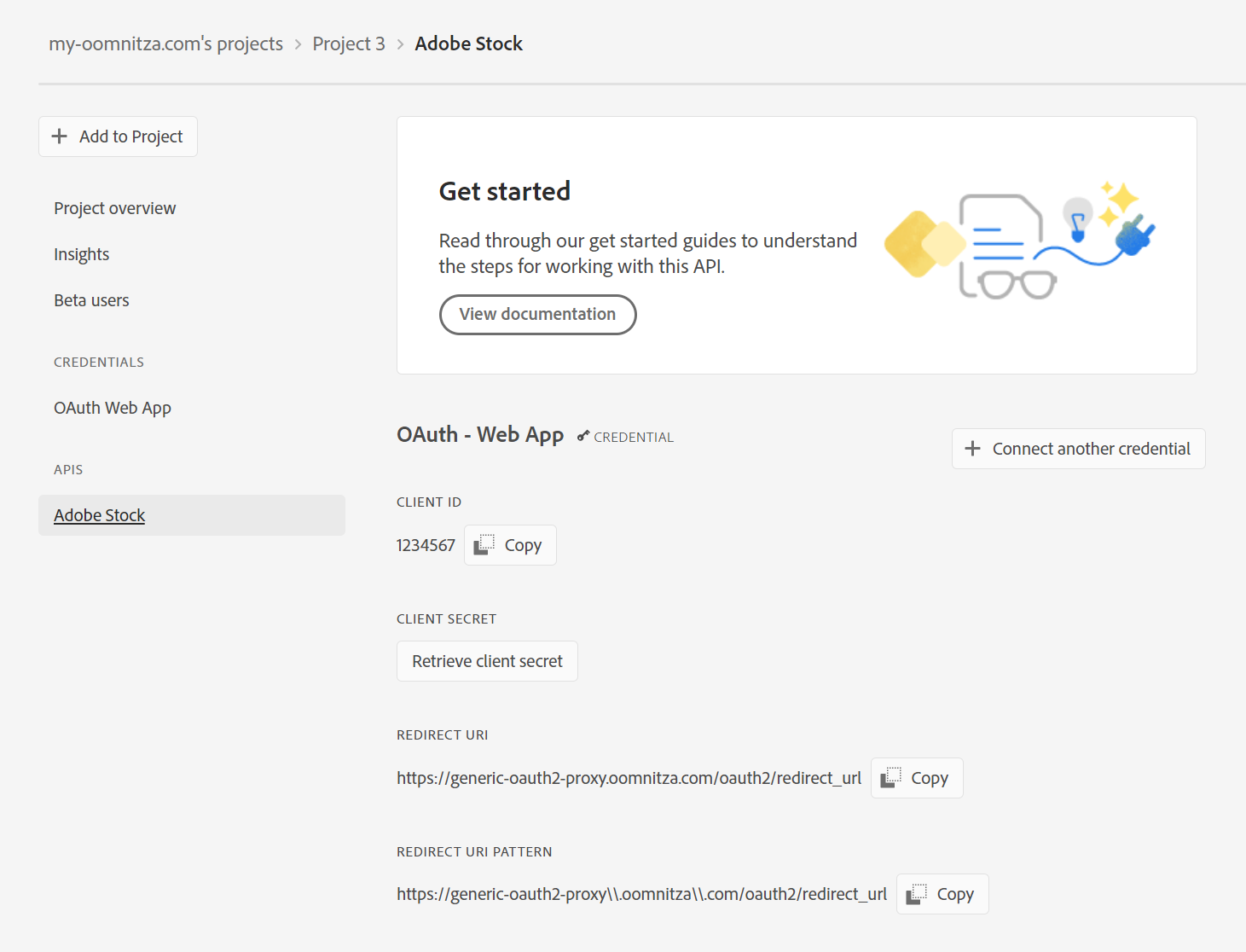Click the OAuth - Web App heading
This screenshot has height=952, width=1246.
coord(479,435)
